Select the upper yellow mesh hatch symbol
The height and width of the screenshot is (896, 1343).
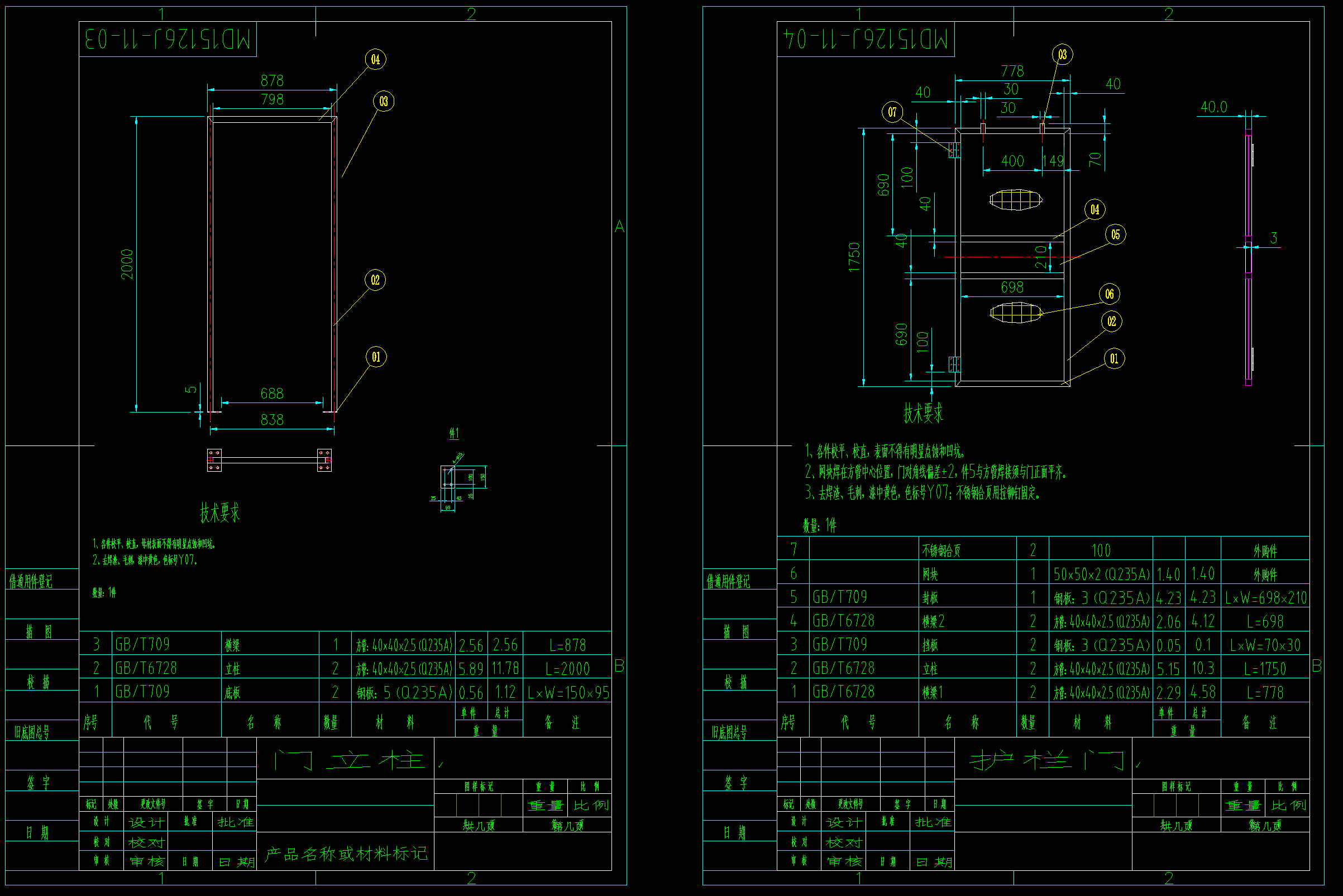[x=1015, y=200]
